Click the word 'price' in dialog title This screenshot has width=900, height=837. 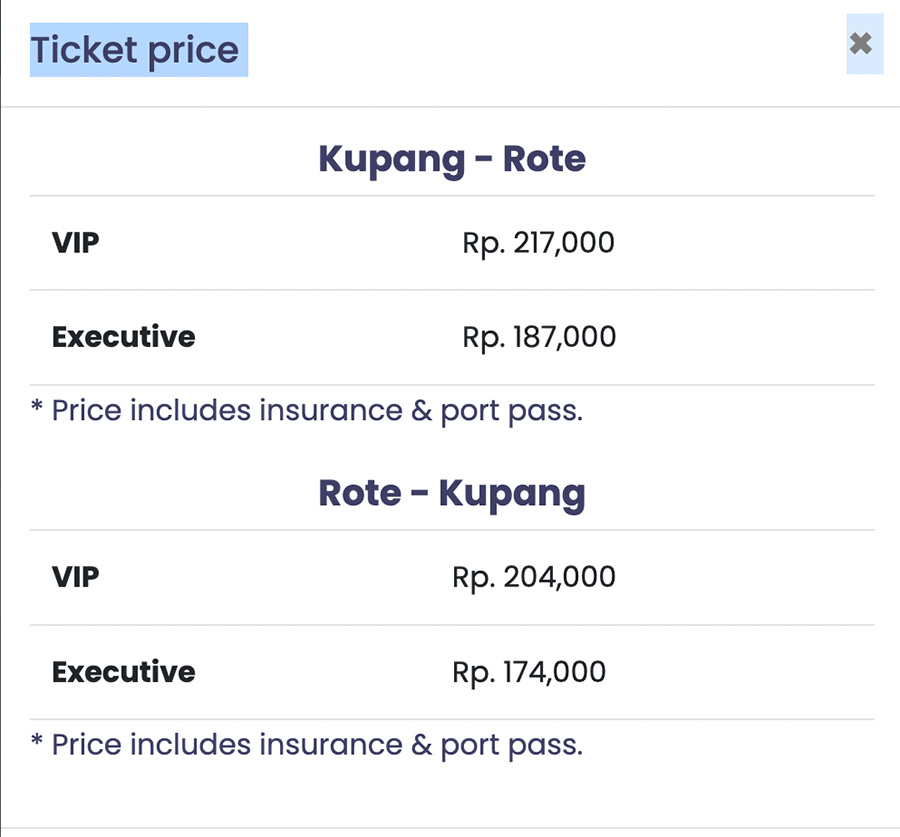coord(193,52)
